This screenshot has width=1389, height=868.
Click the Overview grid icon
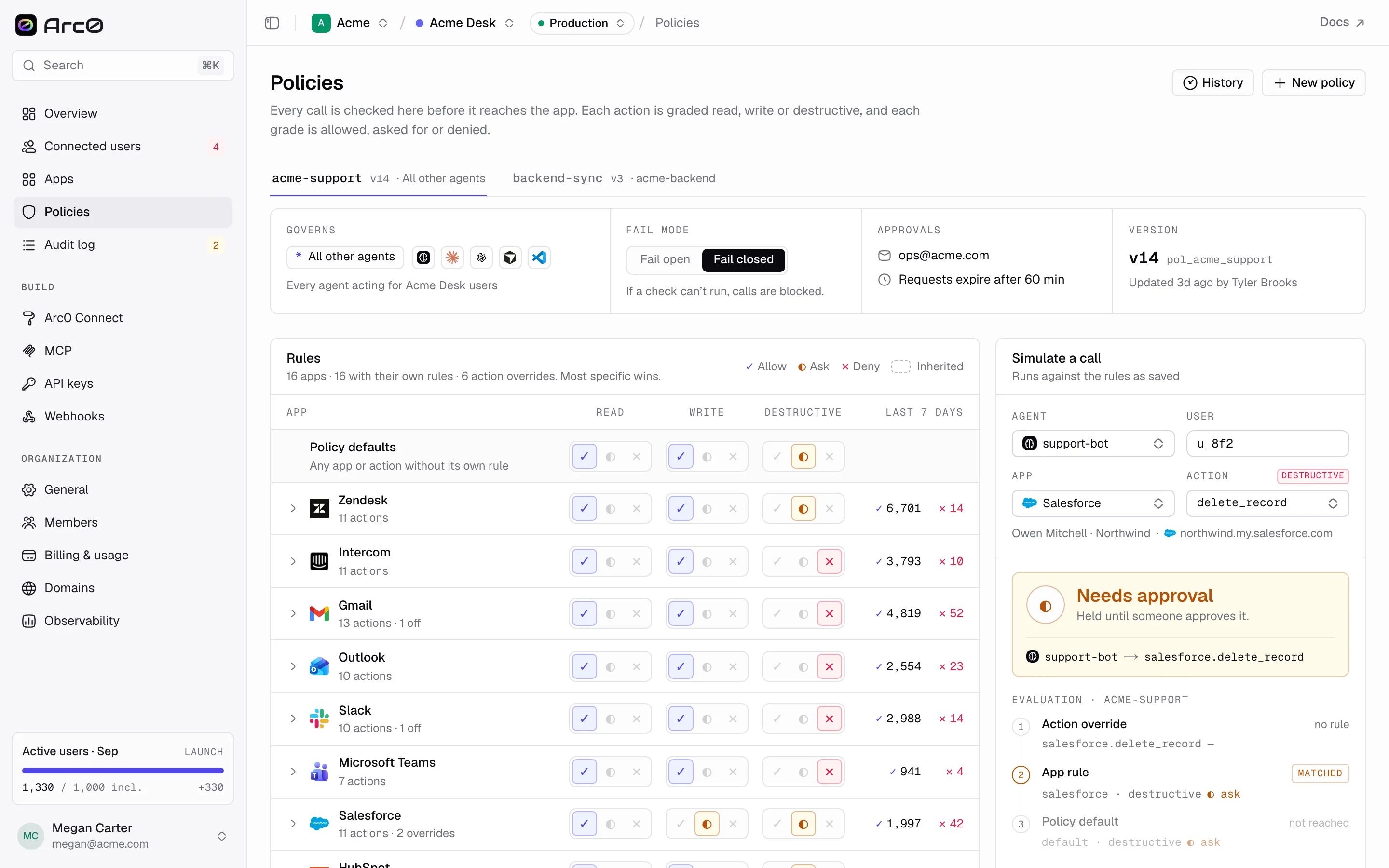click(x=29, y=114)
